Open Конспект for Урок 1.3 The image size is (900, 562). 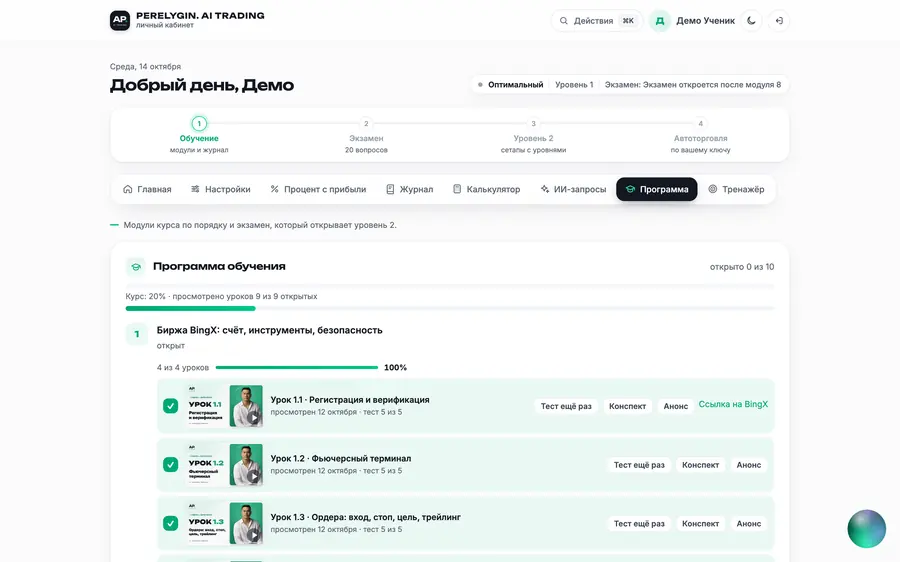(700, 523)
